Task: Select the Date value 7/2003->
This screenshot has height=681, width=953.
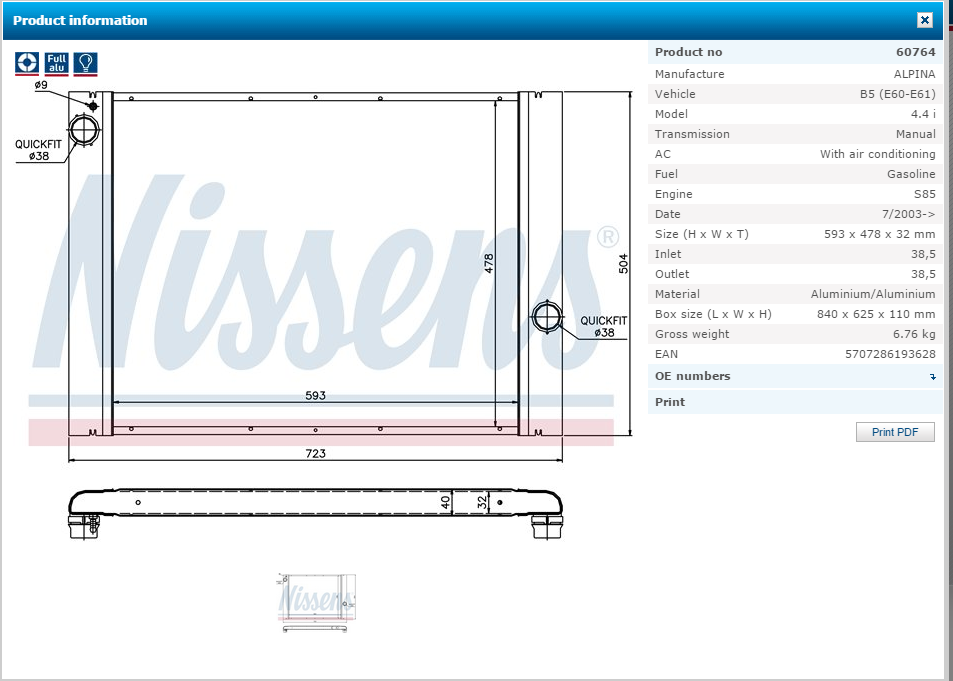Action: click(908, 215)
